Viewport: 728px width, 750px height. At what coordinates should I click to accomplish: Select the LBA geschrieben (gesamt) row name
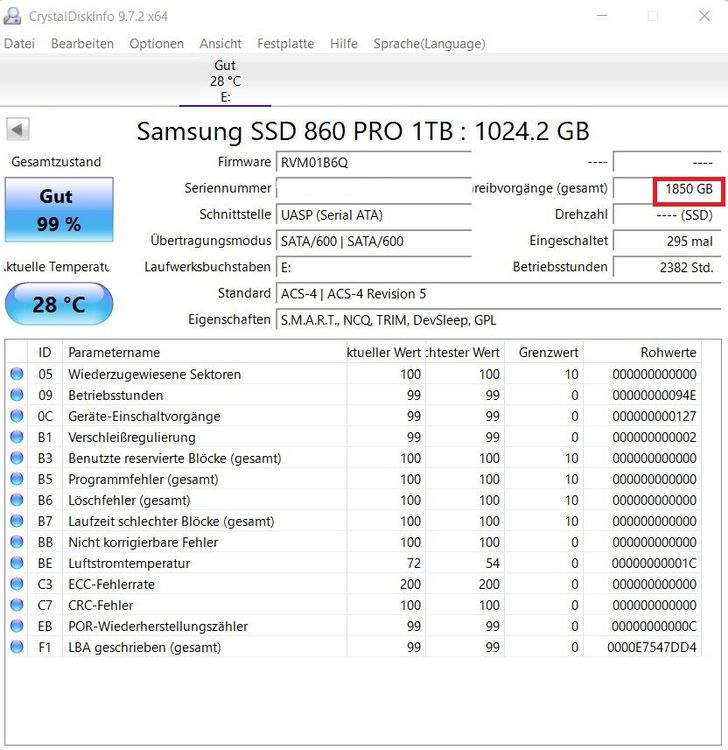click(144, 648)
